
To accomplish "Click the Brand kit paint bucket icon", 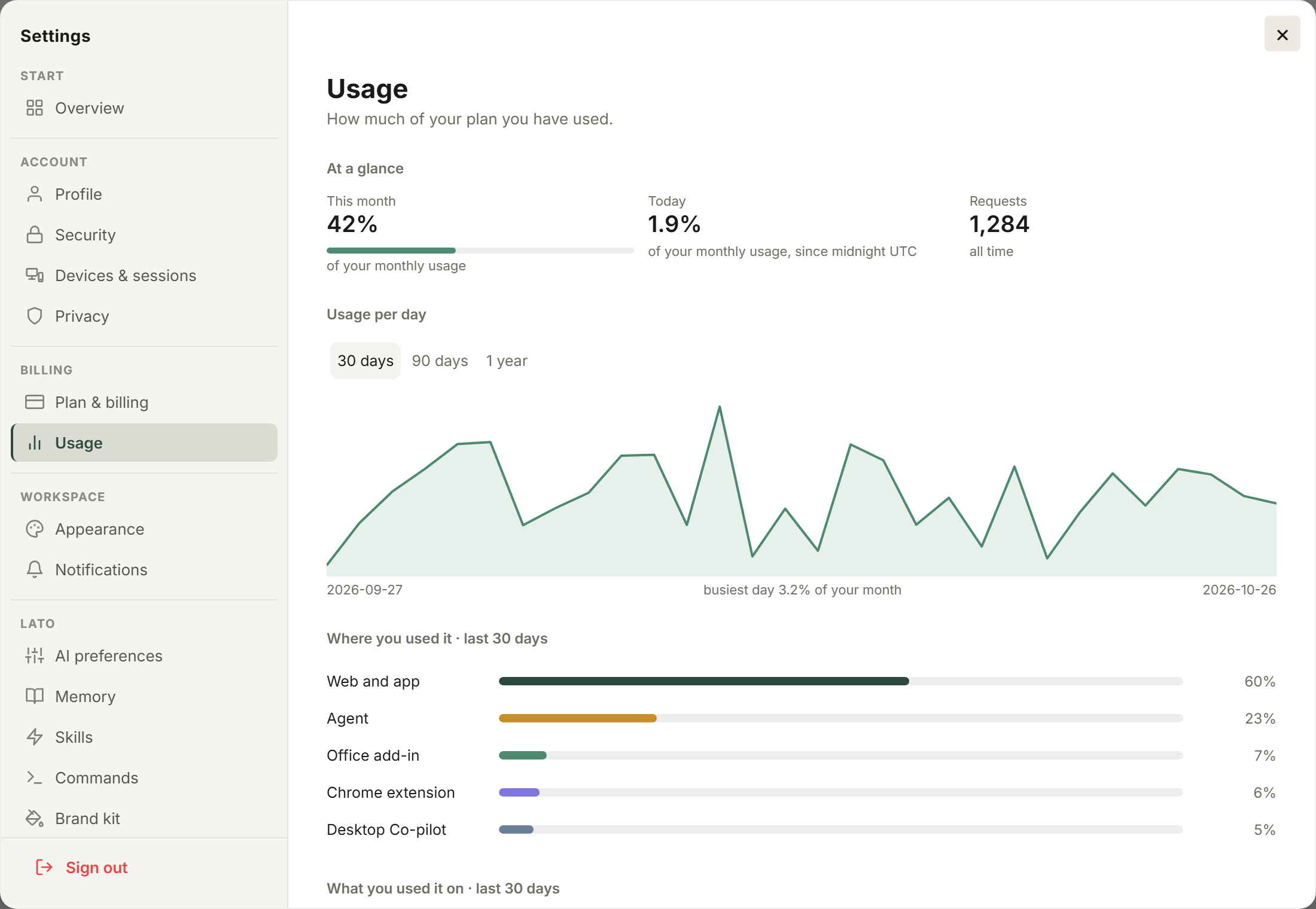I will (35, 819).
